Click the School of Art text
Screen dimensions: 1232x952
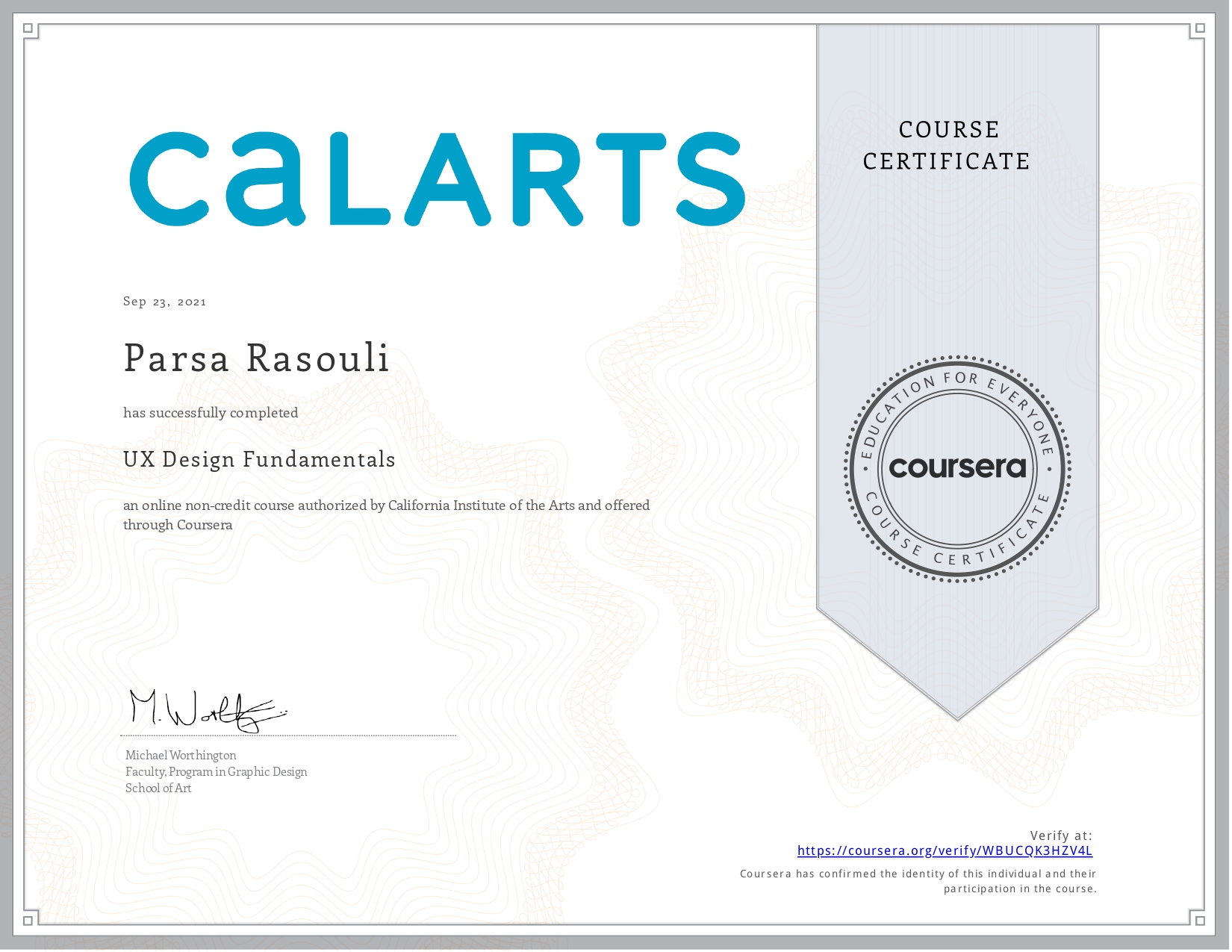(x=158, y=788)
